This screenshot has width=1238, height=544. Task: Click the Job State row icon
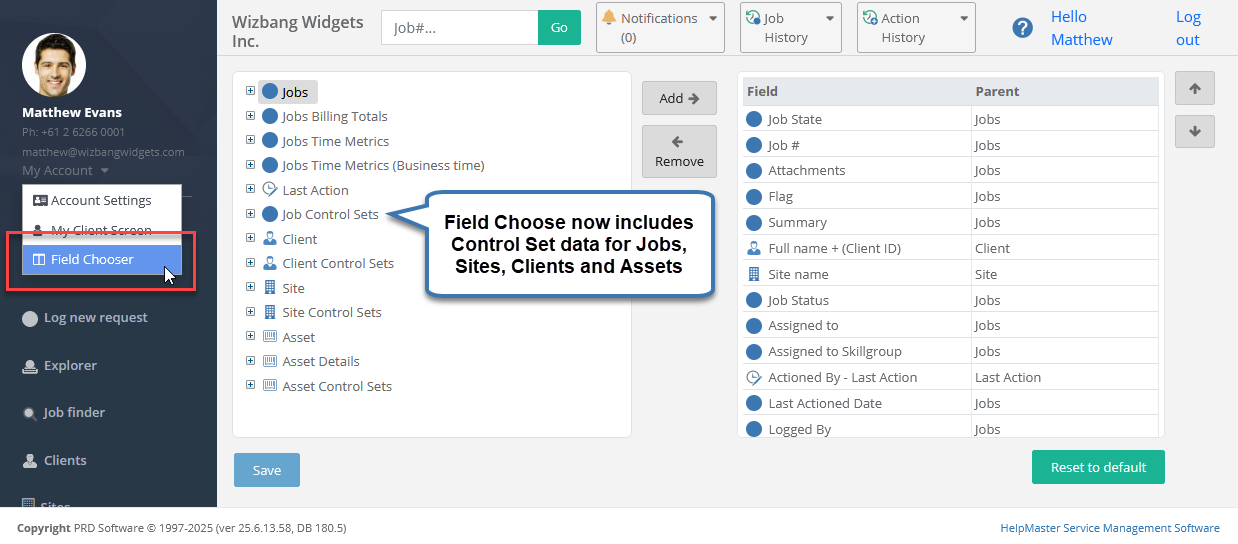[754, 119]
